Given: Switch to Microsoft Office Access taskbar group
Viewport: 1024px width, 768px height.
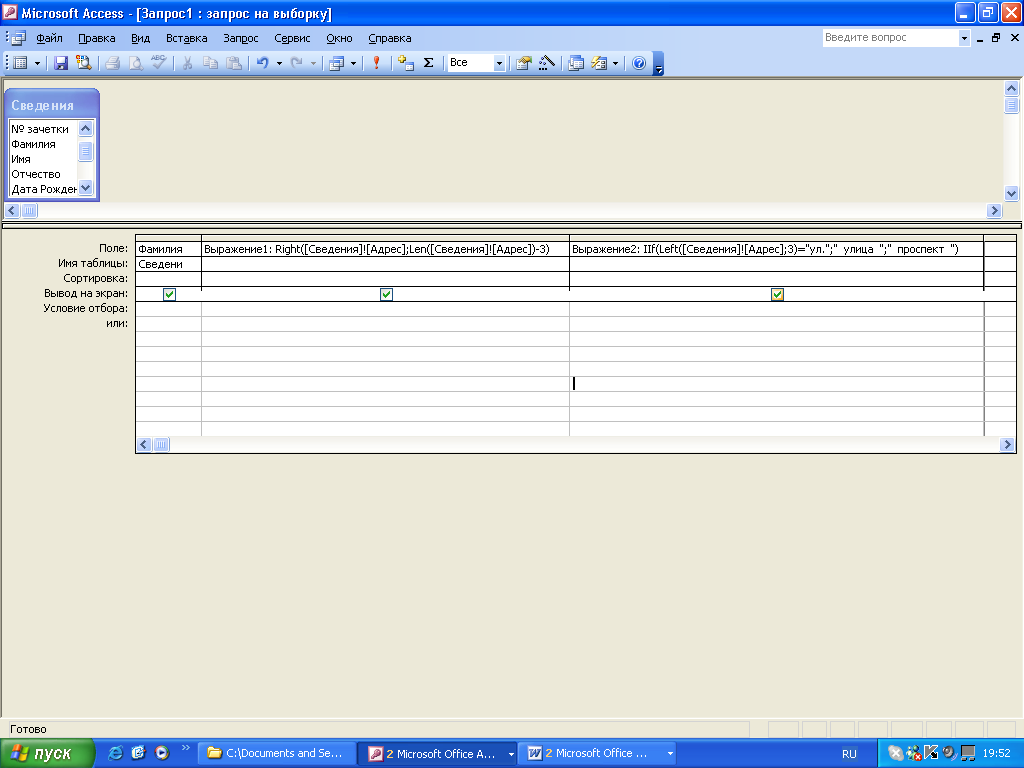Looking at the screenshot, I should tap(437, 754).
